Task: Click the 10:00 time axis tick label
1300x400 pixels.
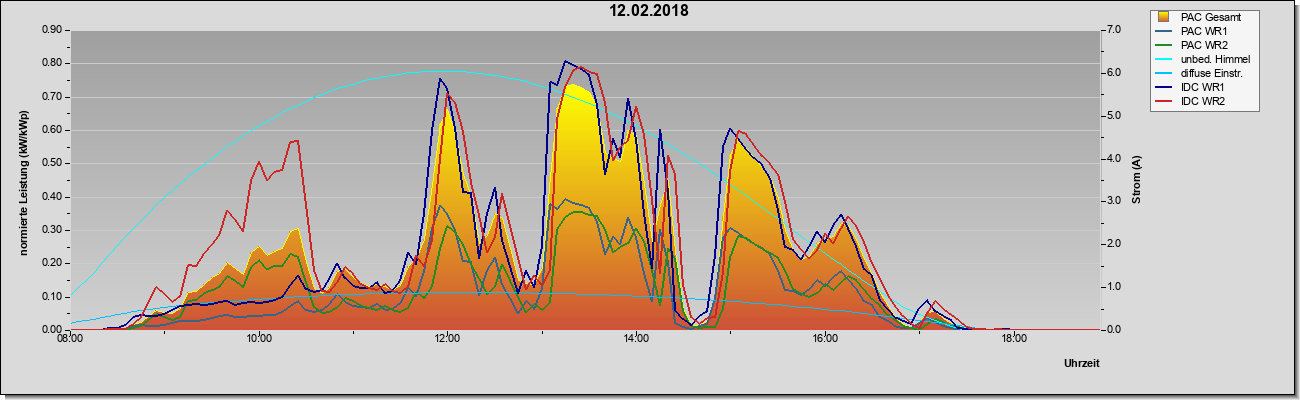Action: tap(258, 338)
